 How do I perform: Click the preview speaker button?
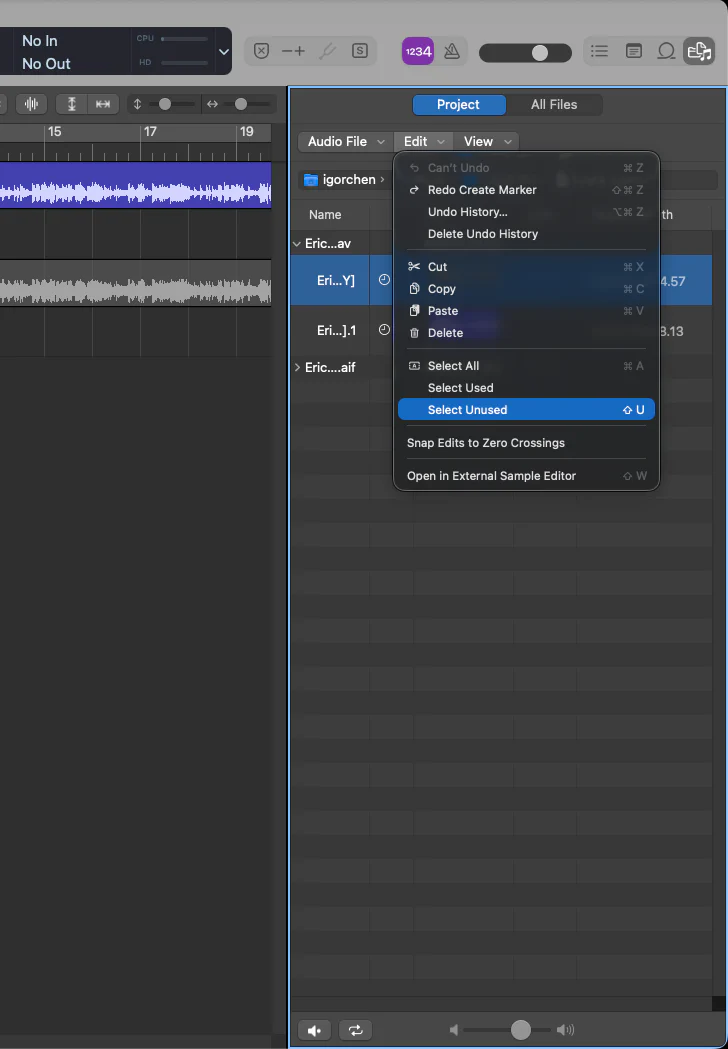click(x=314, y=1030)
